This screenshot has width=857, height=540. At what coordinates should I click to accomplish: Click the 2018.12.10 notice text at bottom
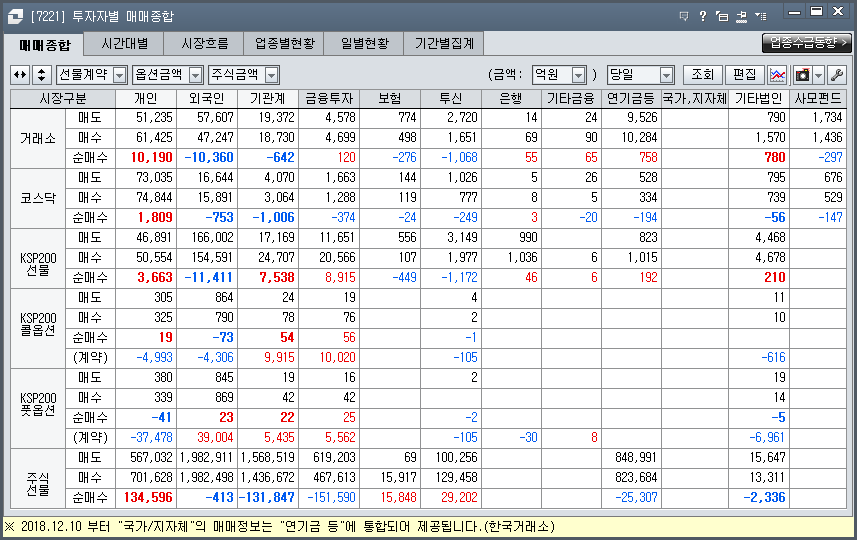click(x=280, y=527)
